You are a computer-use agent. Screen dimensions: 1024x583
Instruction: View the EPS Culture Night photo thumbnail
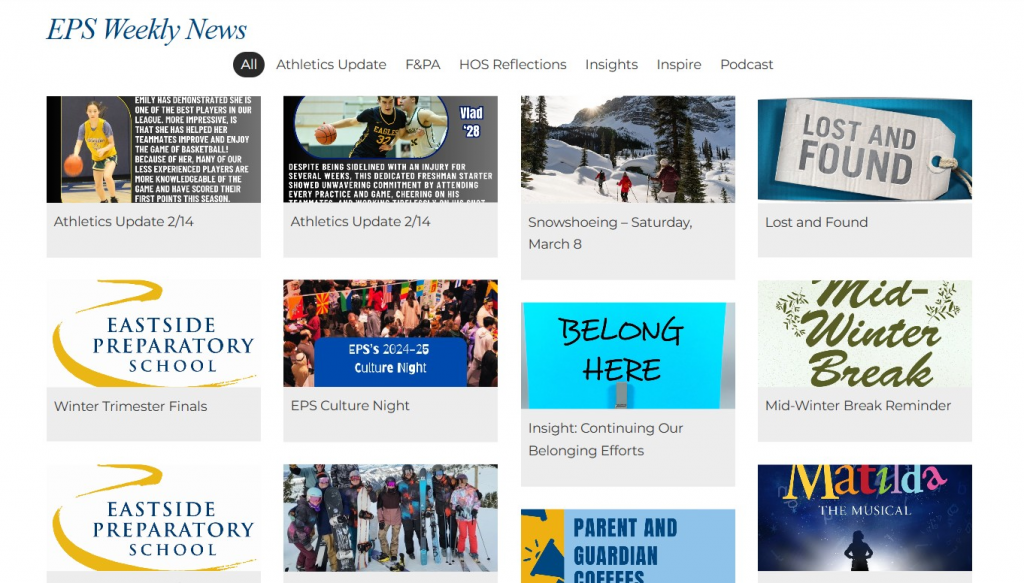click(391, 334)
